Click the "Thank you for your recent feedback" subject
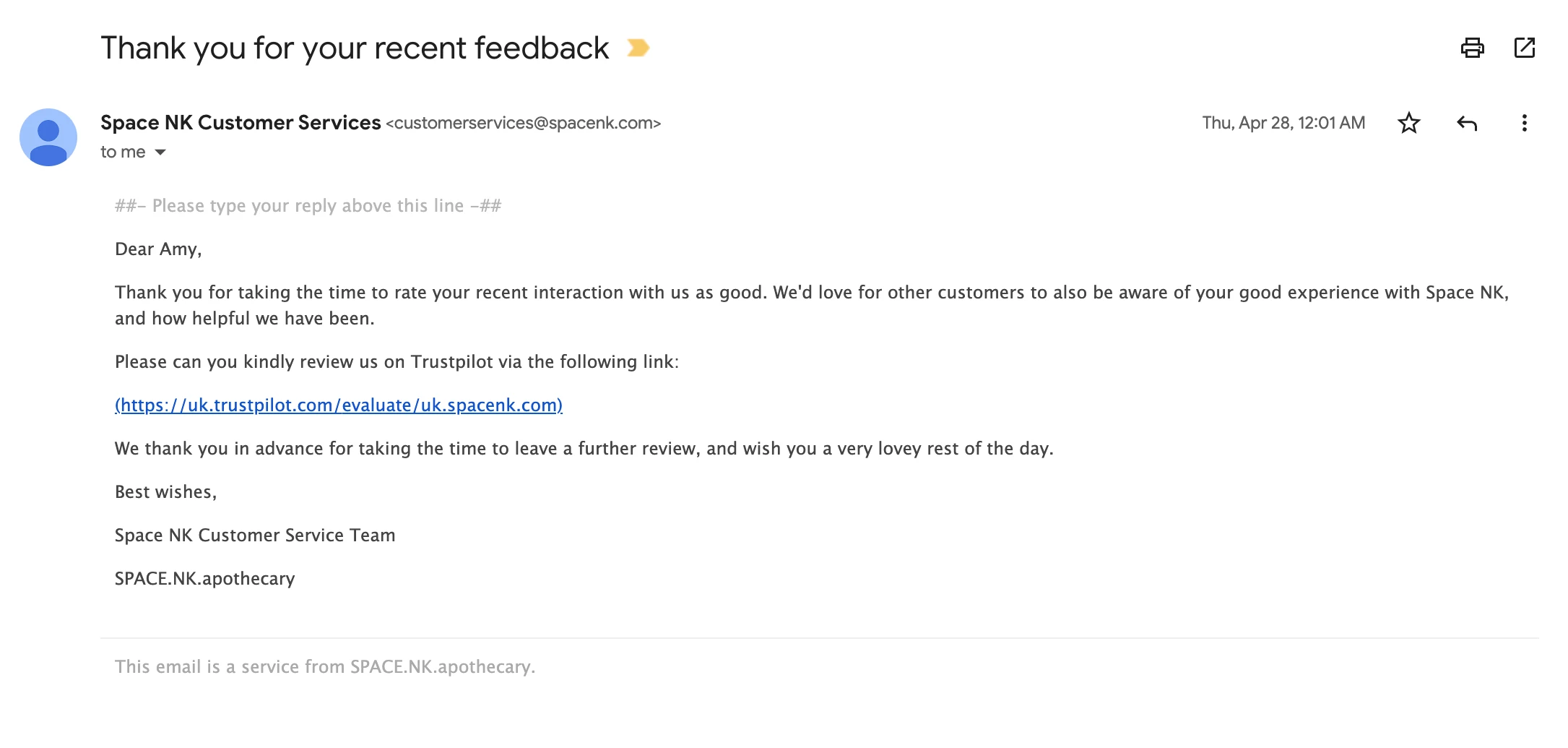 pyautogui.click(x=355, y=48)
